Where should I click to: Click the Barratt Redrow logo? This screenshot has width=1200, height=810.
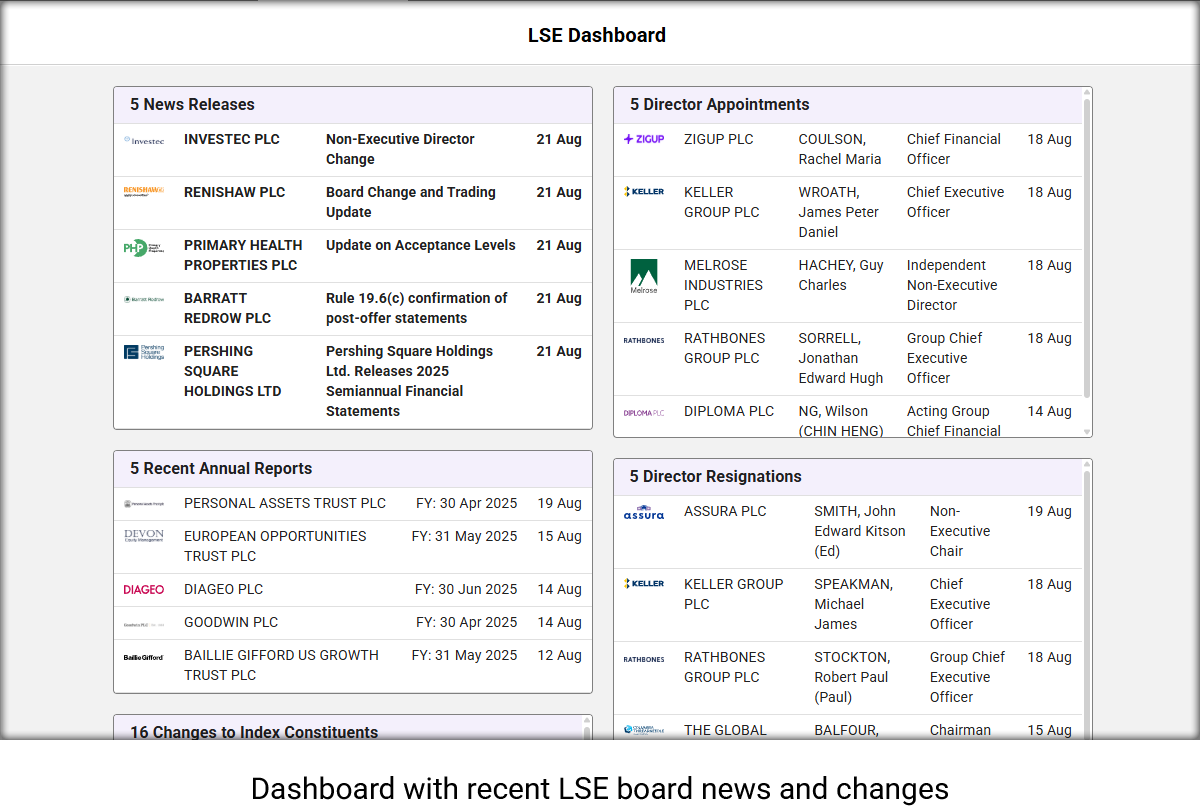144,298
